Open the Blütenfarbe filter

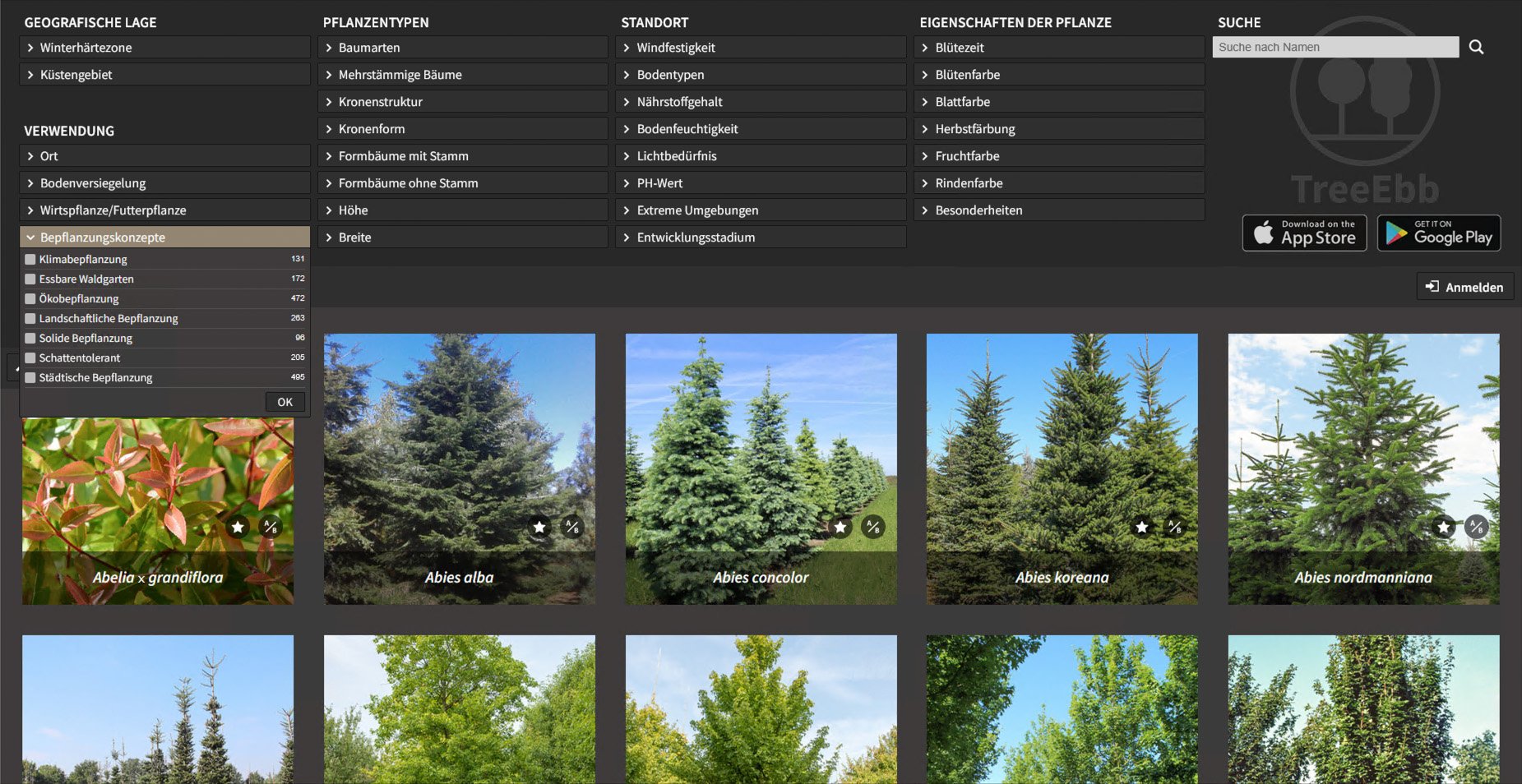coord(1060,75)
